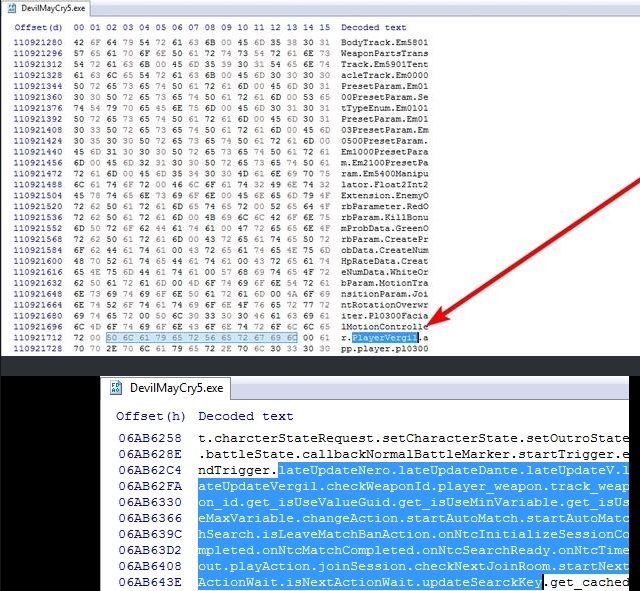Click selected line starting 'ateUpdateVergil.checkWeaponId'

(413, 487)
